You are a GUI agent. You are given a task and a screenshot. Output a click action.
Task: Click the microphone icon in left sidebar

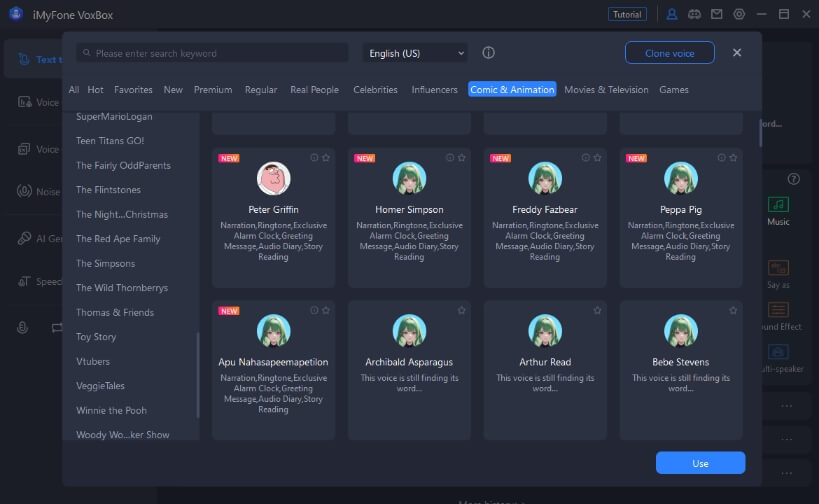coord(22,327)
